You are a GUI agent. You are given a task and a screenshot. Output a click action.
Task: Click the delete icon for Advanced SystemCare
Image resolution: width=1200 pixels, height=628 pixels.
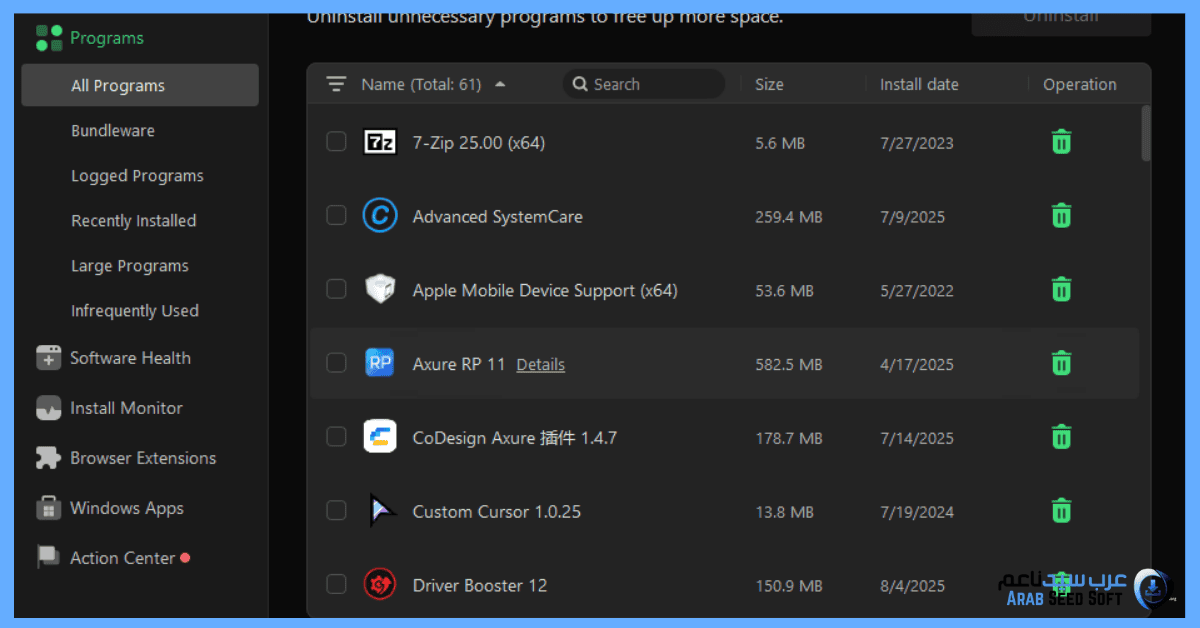(1061, 215)
